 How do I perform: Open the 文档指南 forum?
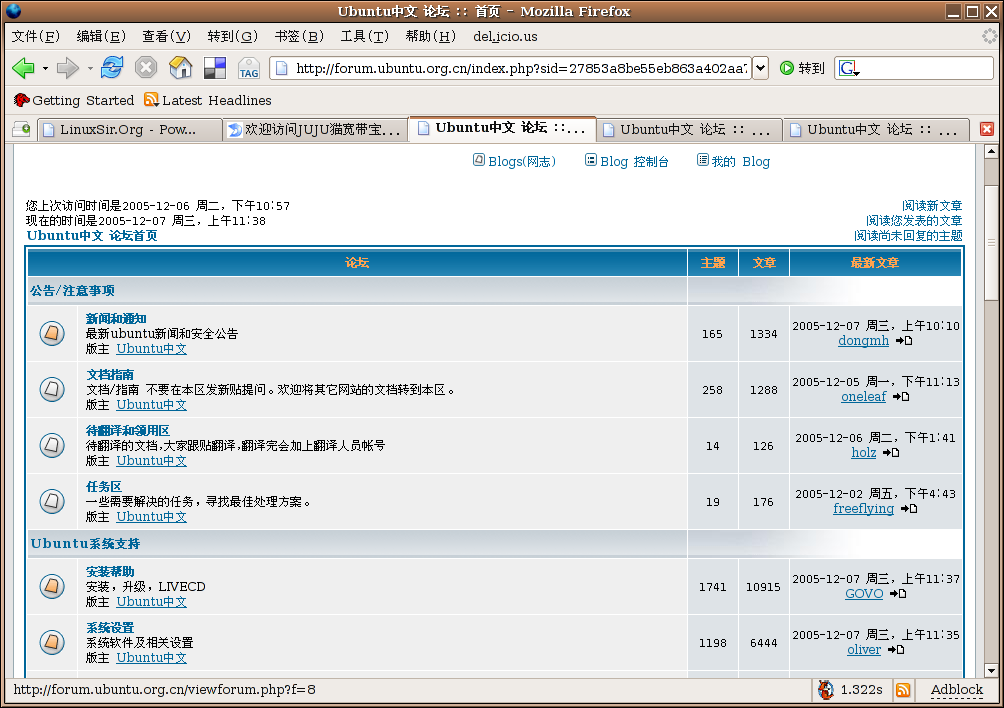click(110, 374)
